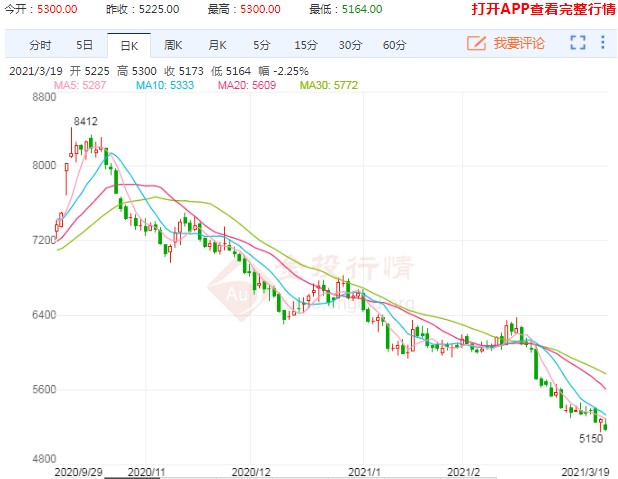This screenshot has width=618, height=479.
Task: Enter fullscreen chart mode
Action: click(x=578, y=44)
